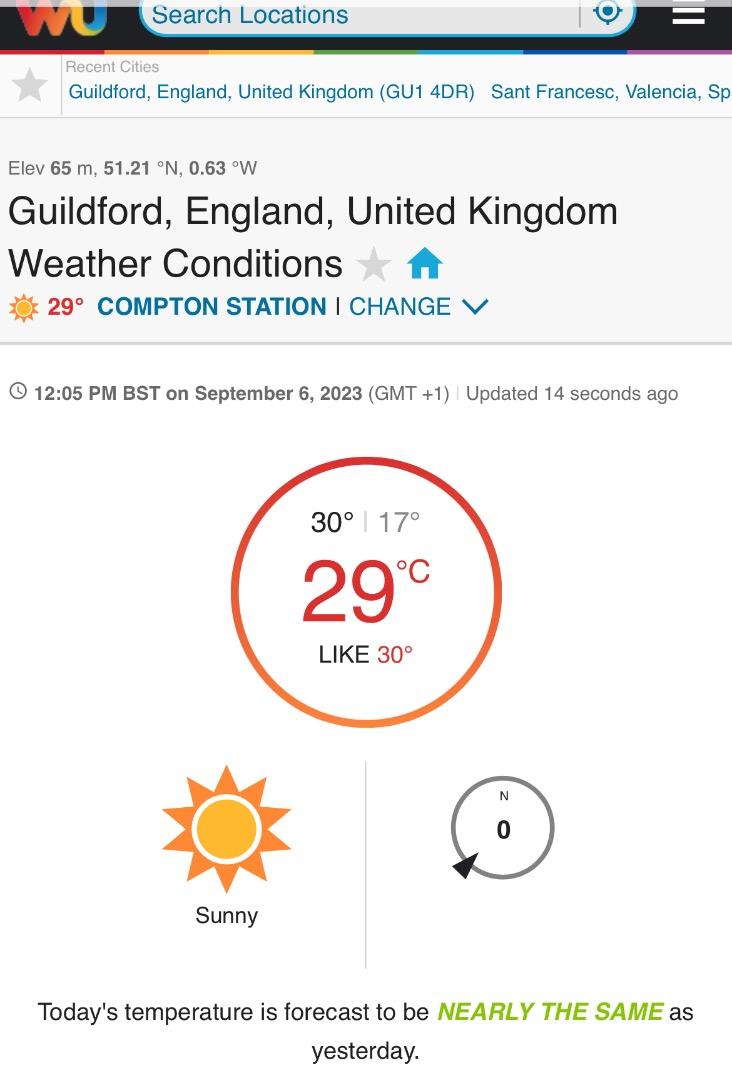The image size is (732, 1080).
Task: Click the 29°C temperature circle gauge
Action: (366, 592)
